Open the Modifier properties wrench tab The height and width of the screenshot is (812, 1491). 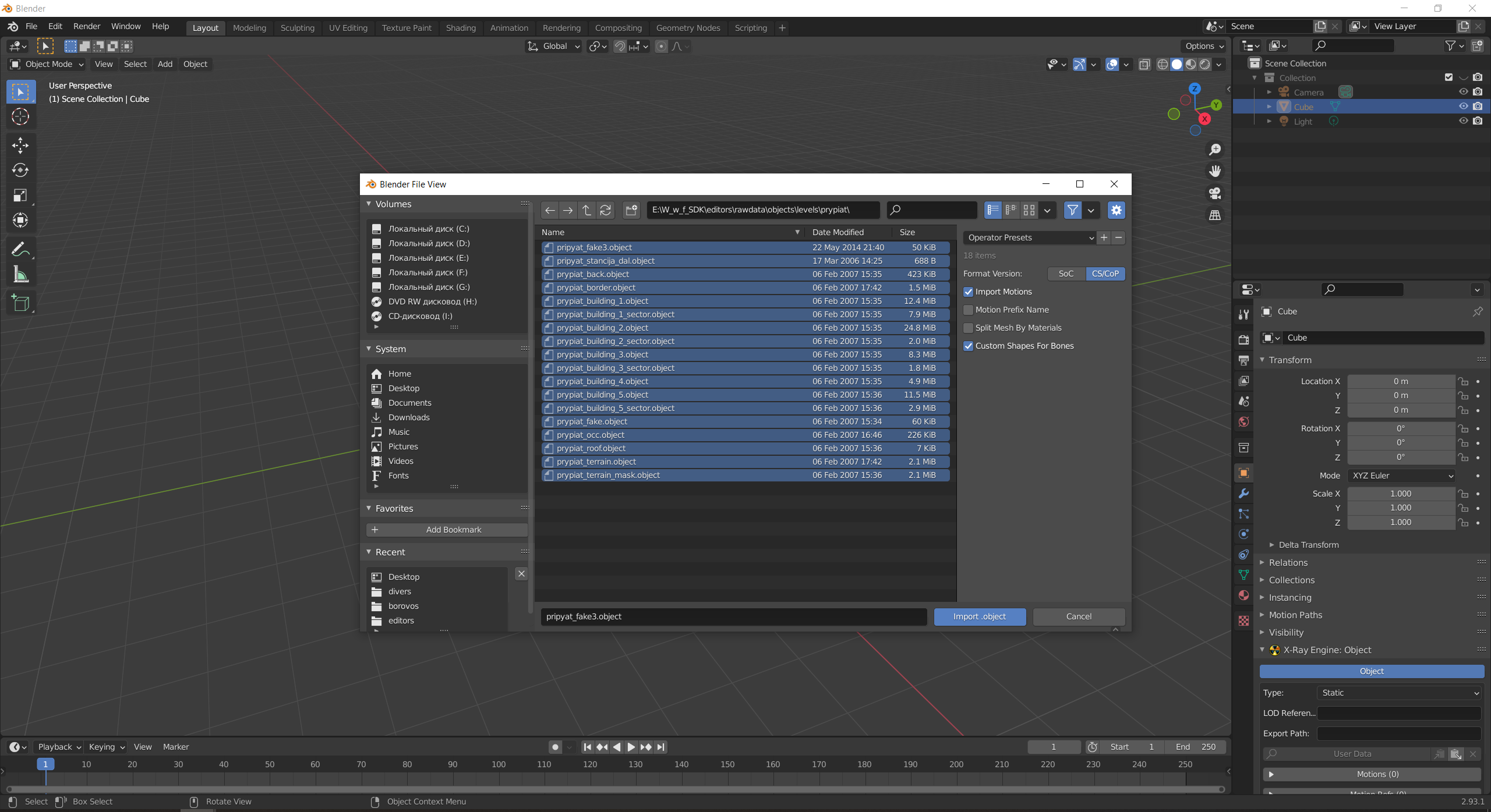[x=1243, y=494]
